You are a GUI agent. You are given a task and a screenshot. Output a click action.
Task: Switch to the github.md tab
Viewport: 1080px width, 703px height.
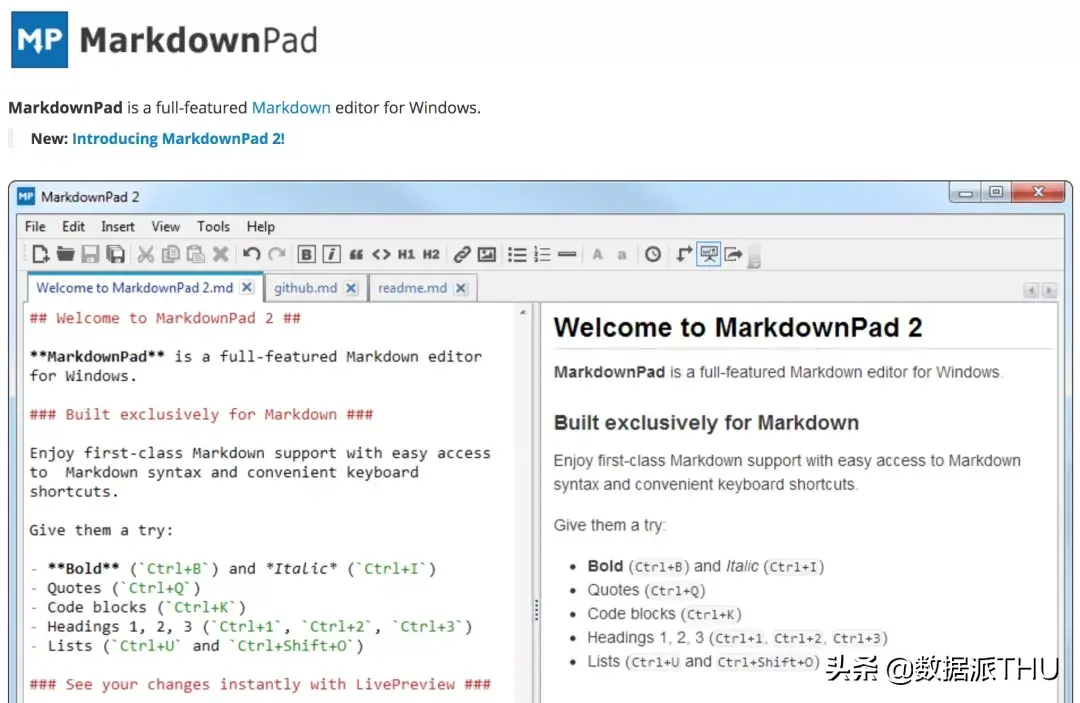(x=305, y=288)
